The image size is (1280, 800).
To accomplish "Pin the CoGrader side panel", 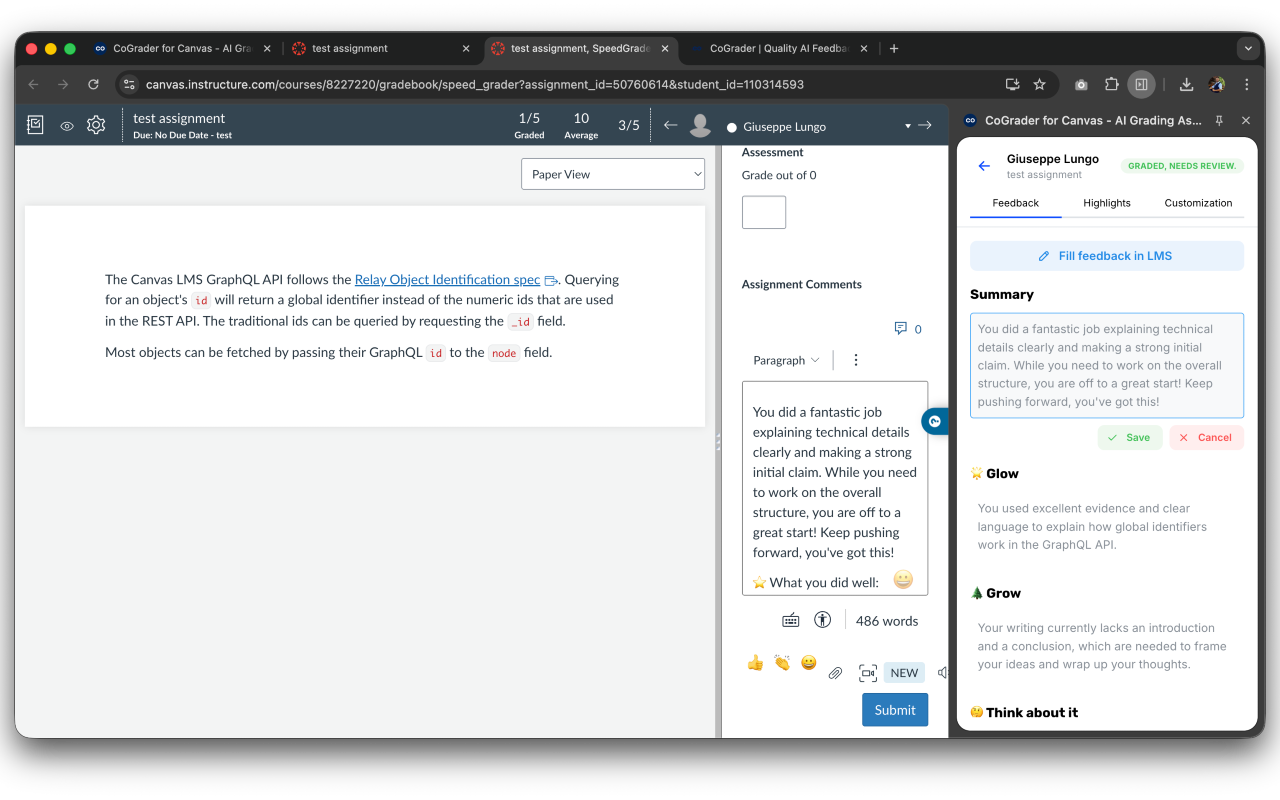I will 1219,120.
